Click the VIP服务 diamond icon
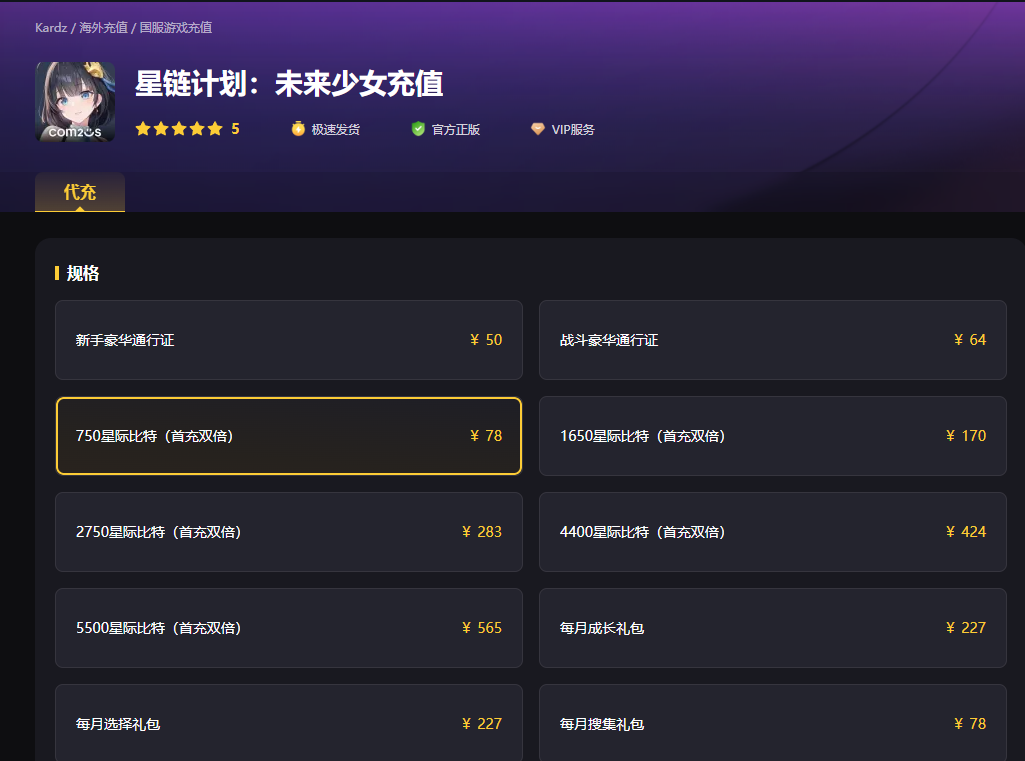This screenshot has width=1025, height=761. [537, 129]
